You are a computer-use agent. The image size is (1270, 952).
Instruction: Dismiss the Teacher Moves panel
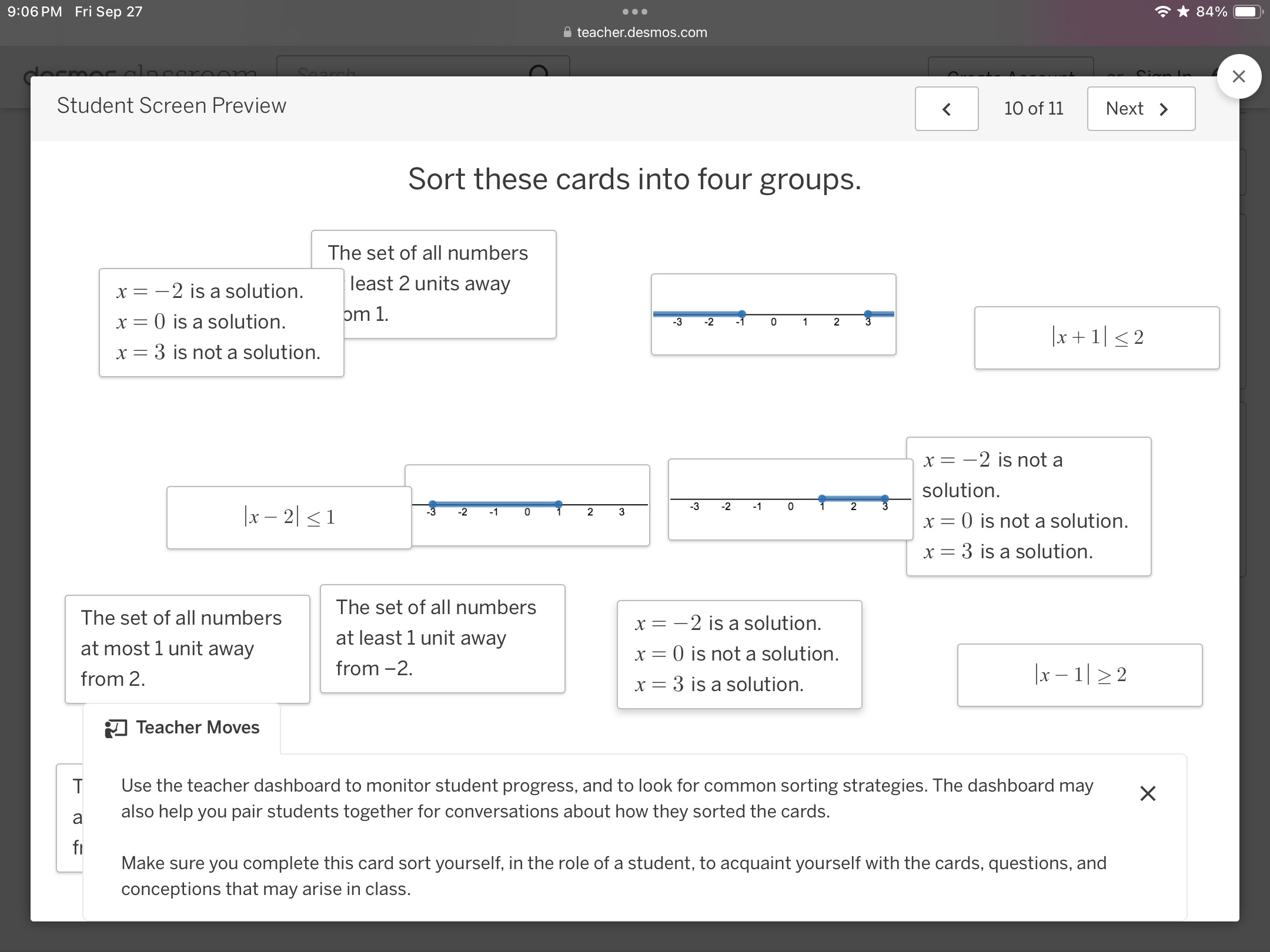tap(1148, 793)
